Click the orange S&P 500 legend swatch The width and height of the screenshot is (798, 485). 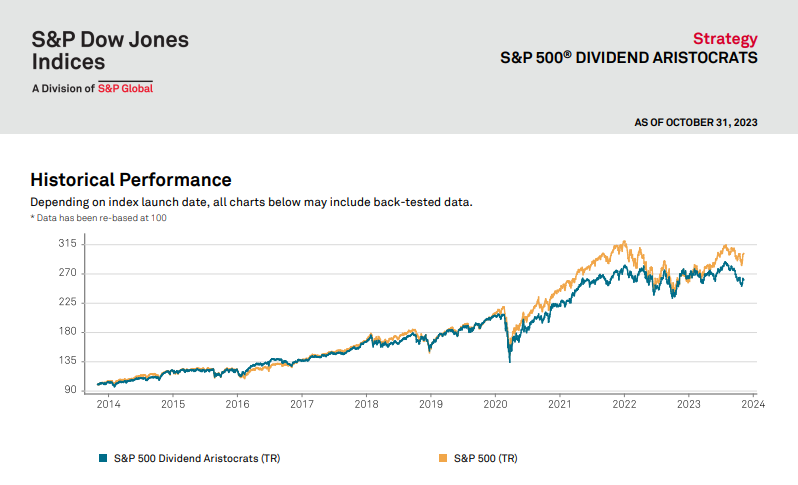pyautogui.click(x=443, y=458)
